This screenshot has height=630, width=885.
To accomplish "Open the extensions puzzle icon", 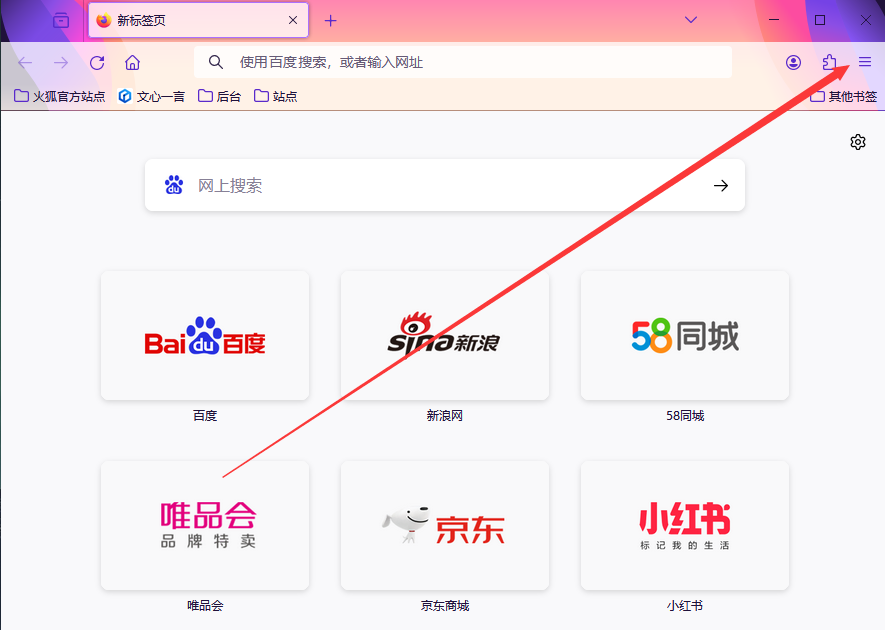I will click(829, 62).
